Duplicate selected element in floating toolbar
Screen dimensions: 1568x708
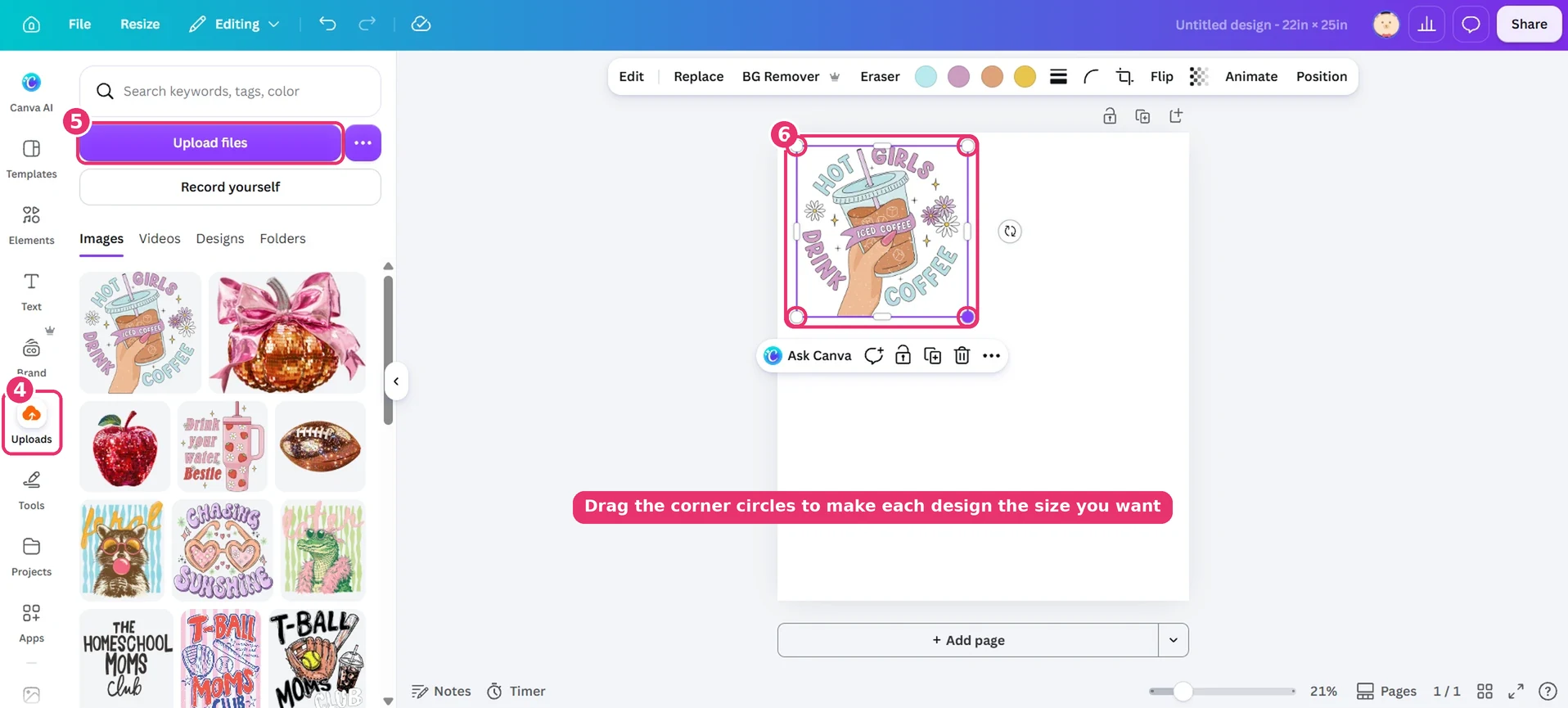point(932,355)
